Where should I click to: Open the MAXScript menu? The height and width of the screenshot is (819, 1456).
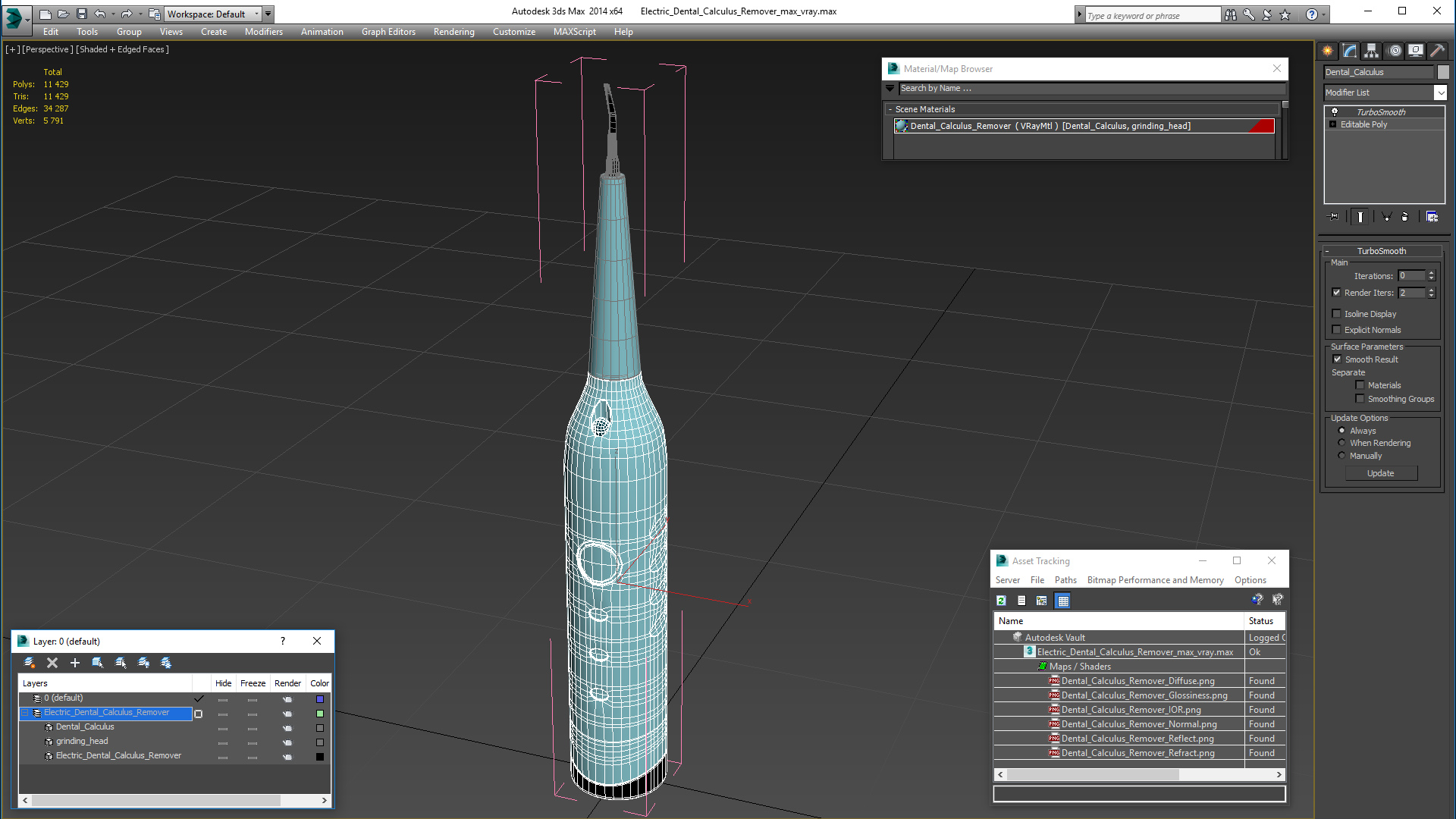pyautogui.click(x=574, y=32)
